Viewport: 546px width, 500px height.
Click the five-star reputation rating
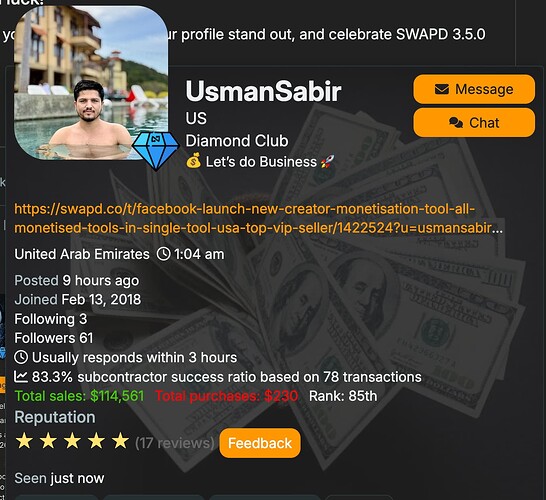pyautogui.click(x=72, y=441)
